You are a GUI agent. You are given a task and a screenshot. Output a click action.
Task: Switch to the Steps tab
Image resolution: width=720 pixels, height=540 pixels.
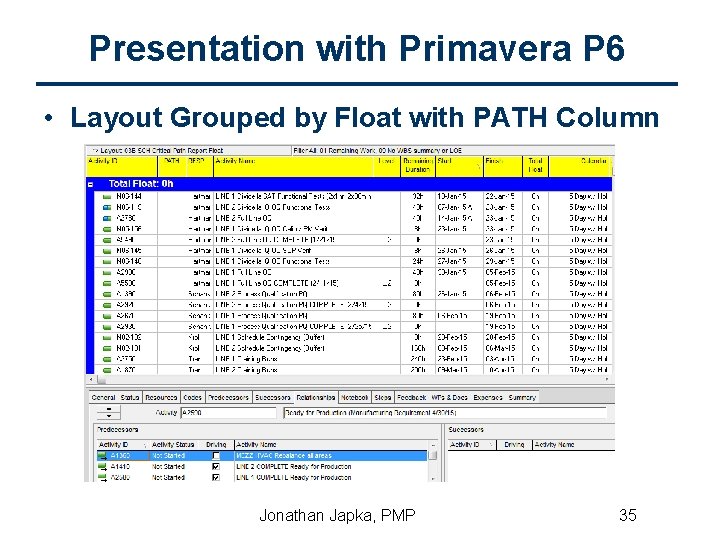(x=382, y=398)
